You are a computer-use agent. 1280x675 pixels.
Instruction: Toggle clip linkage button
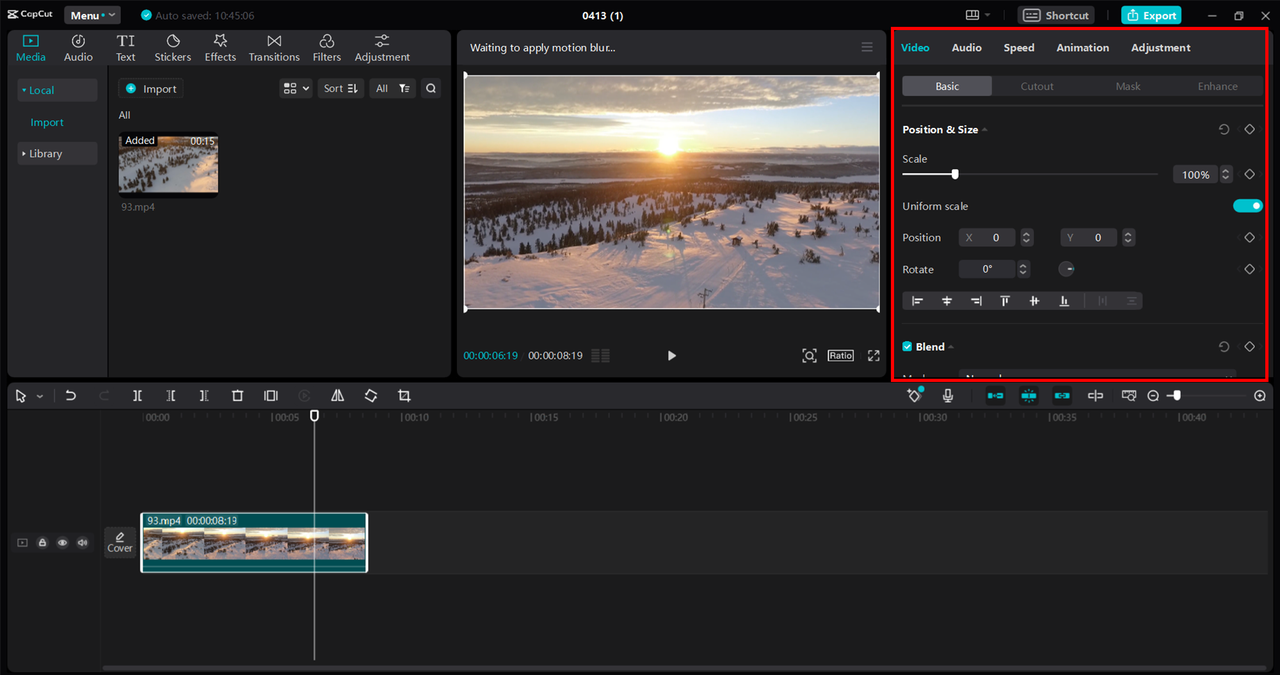pyautogui.click(x=1062, y=396)
